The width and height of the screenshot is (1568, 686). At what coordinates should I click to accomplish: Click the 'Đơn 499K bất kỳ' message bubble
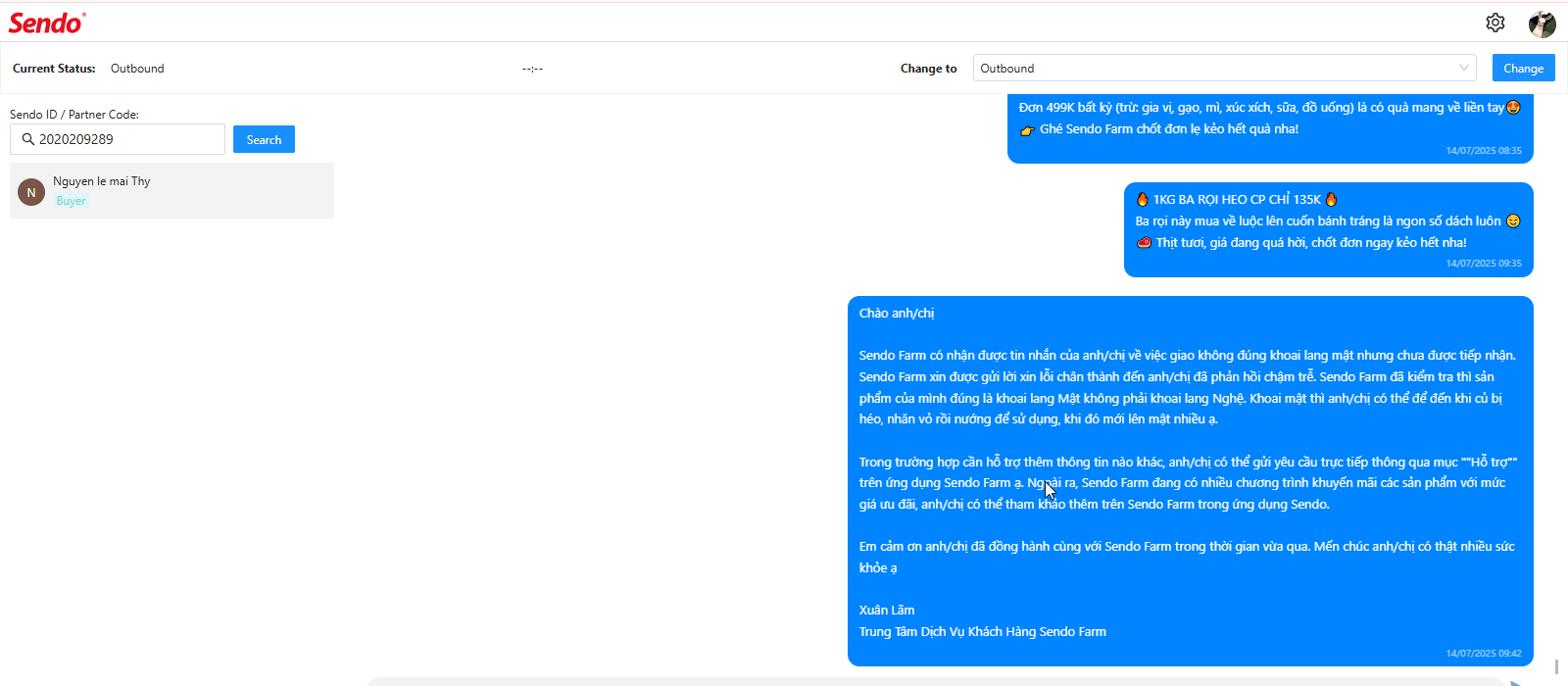pyautogui.click(x=1270, y=128)
